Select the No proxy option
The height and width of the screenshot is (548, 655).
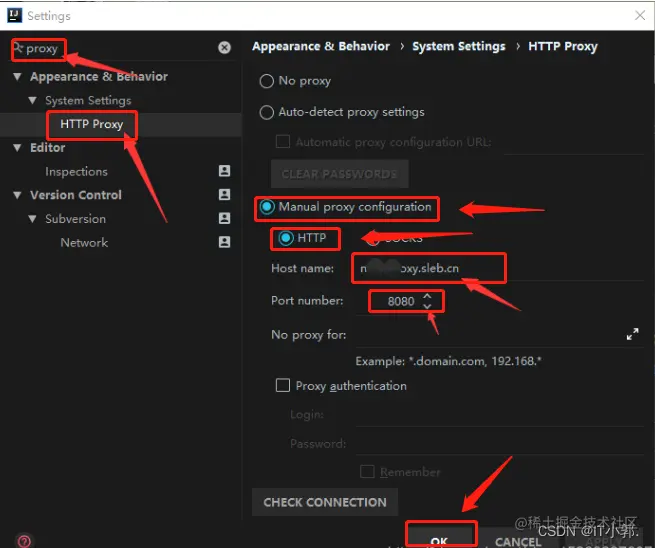point(267,81)
